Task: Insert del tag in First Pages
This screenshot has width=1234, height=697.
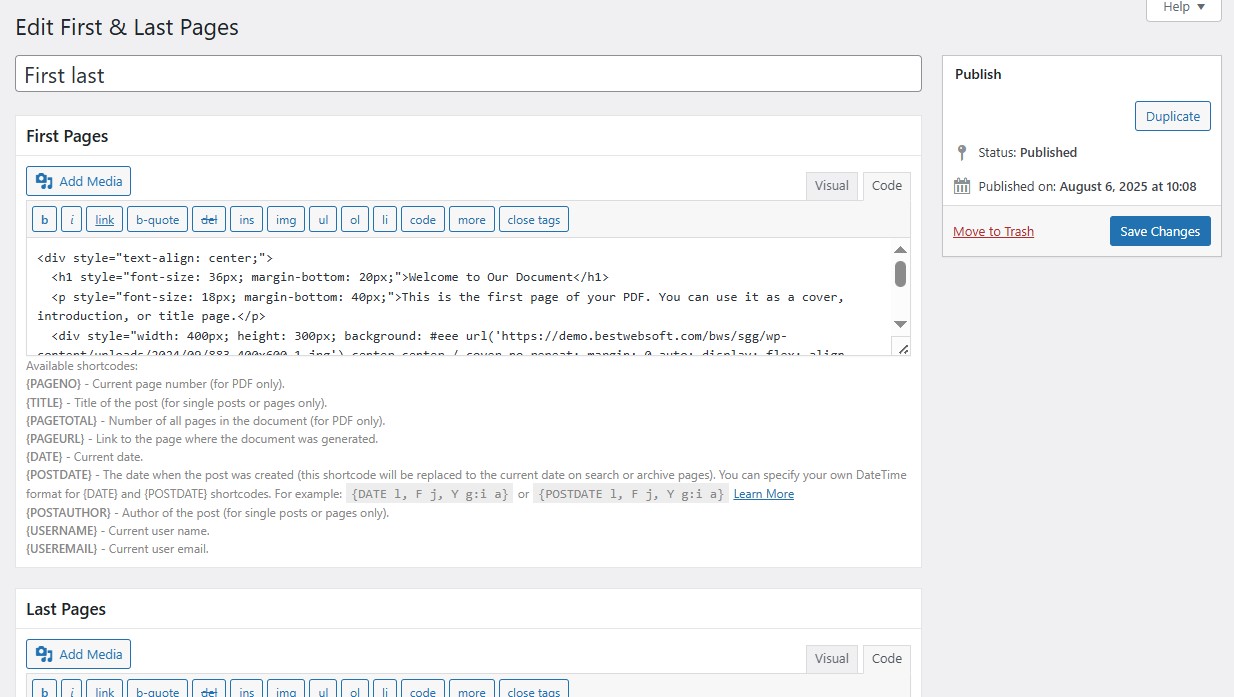Action: [x=209, y=219]
